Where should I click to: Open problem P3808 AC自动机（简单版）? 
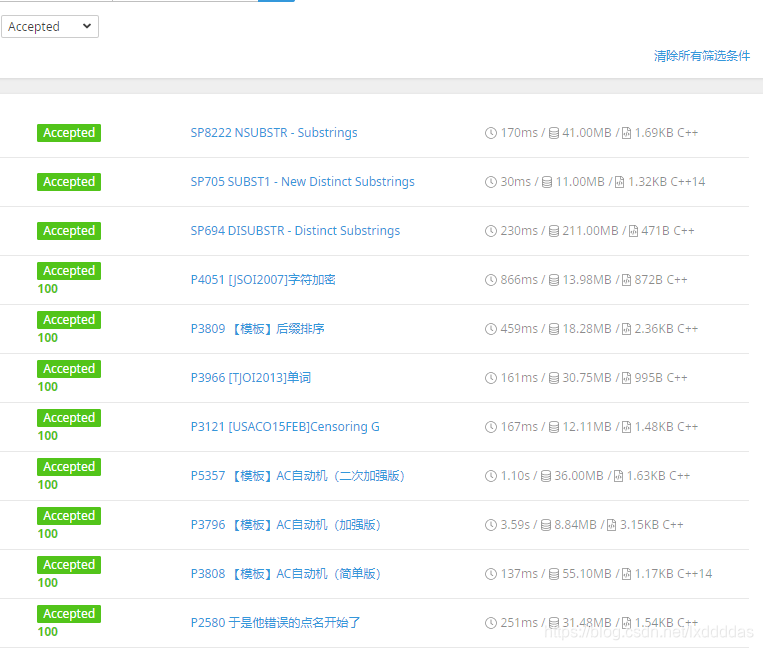point(285,574)
